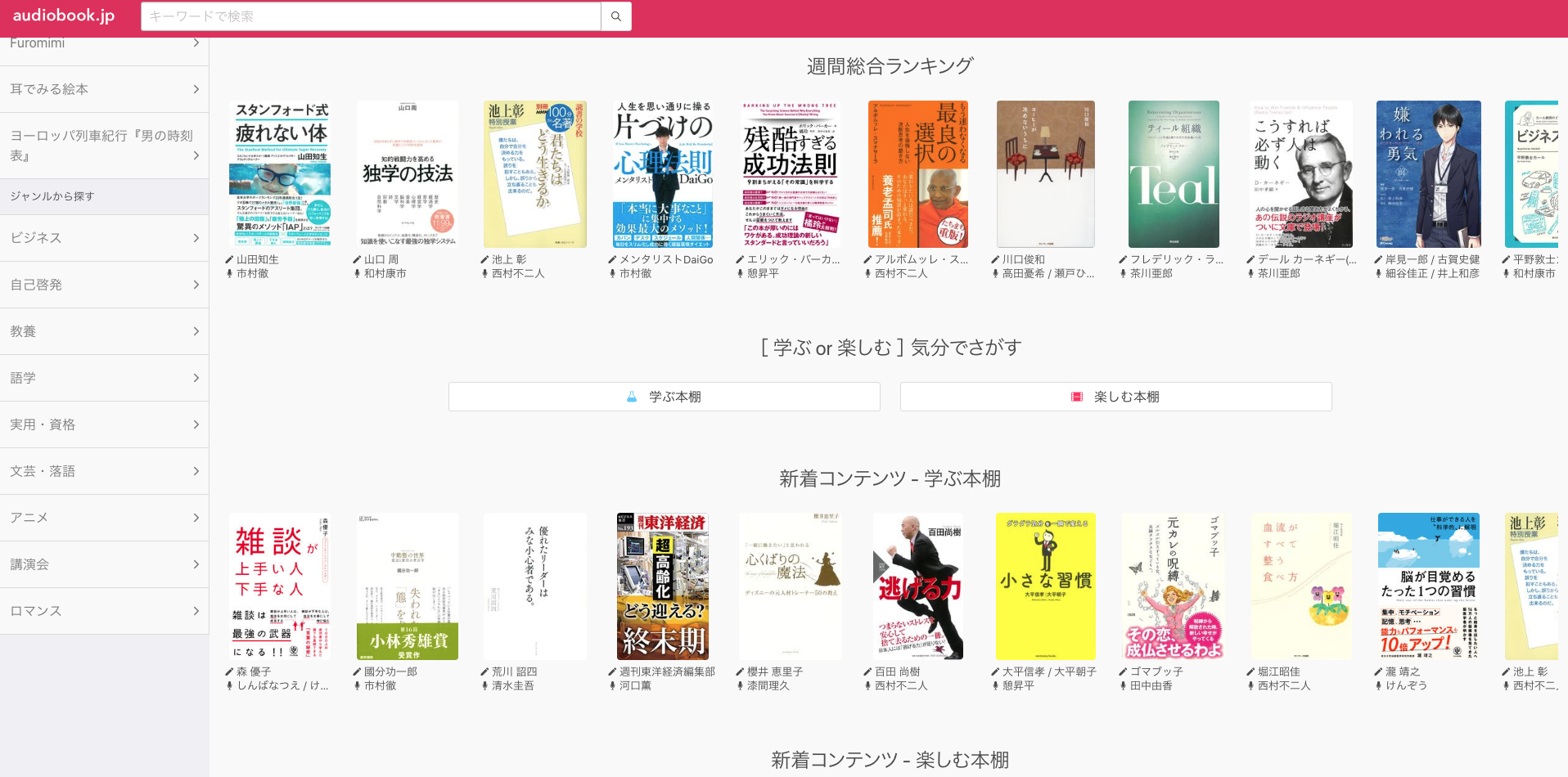Click pencil icon beside 森 優子
This screenshot has height=777, width=1568.
(x=229, y=671)
